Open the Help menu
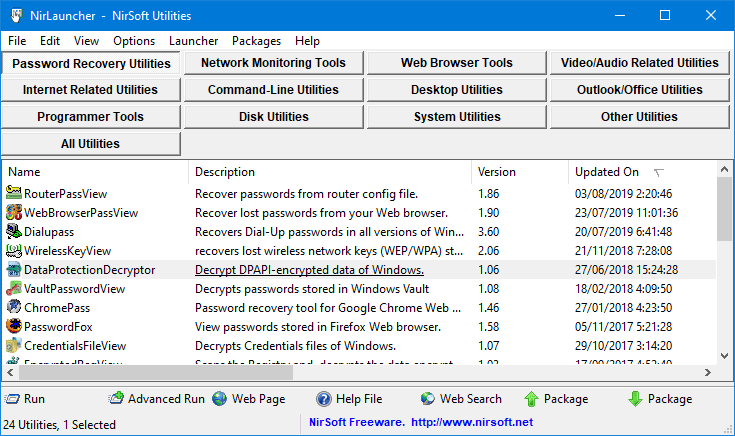 pos(307,41)
